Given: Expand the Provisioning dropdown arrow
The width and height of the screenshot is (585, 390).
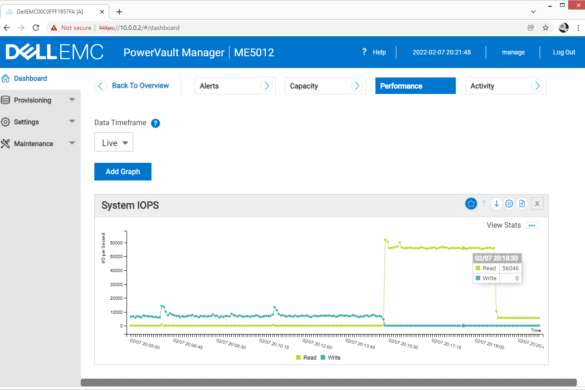Looking at the screenshot, I should point(72,100).
